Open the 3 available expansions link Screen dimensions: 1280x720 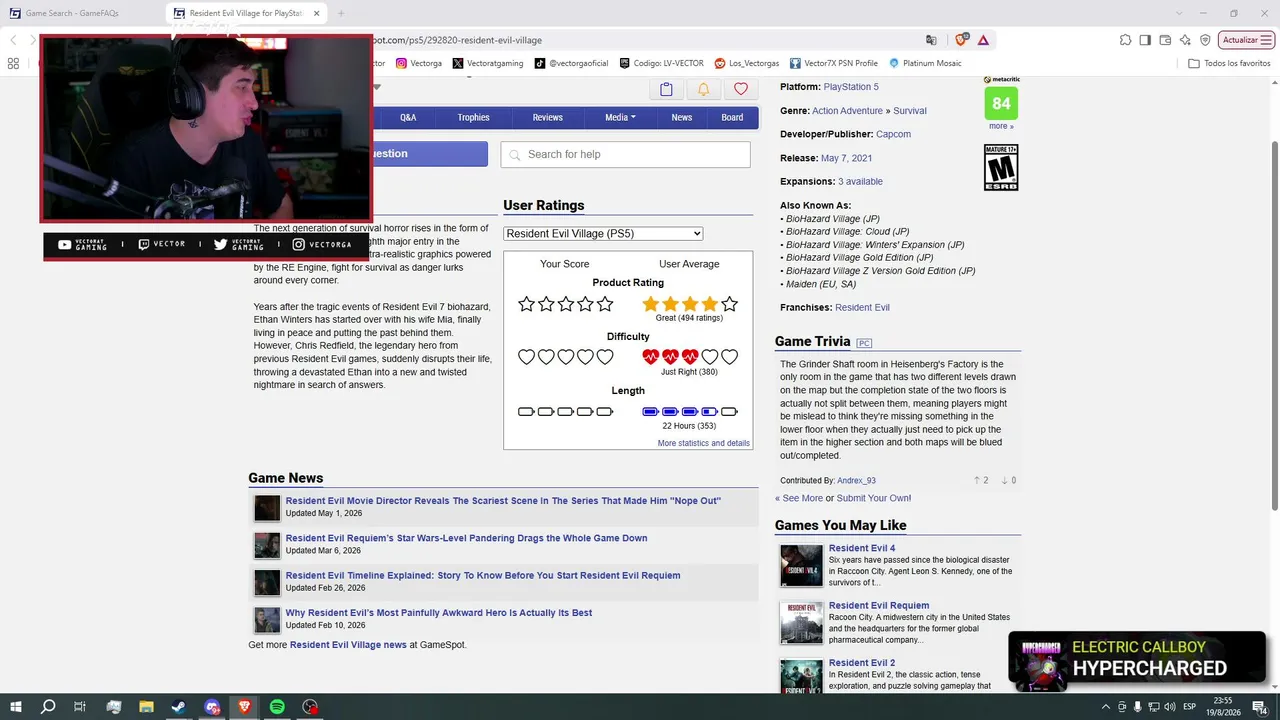point(860,182)
